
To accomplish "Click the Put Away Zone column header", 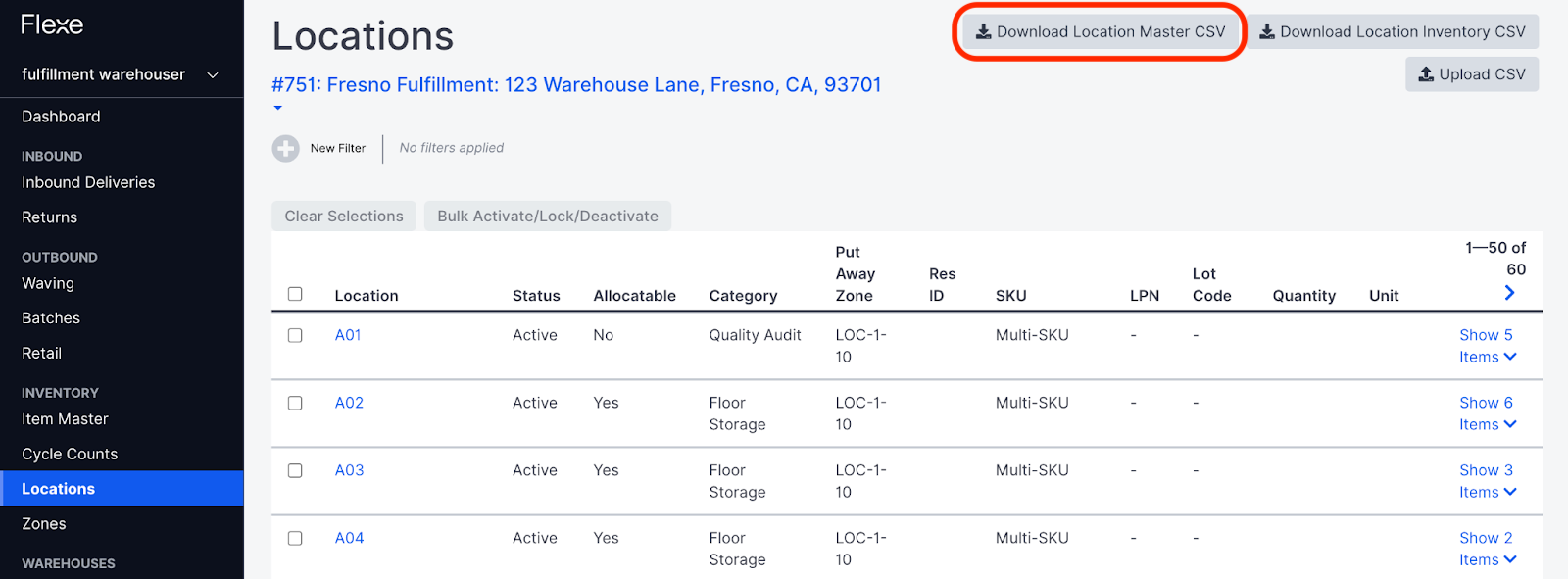I will [x=856, y=274].
